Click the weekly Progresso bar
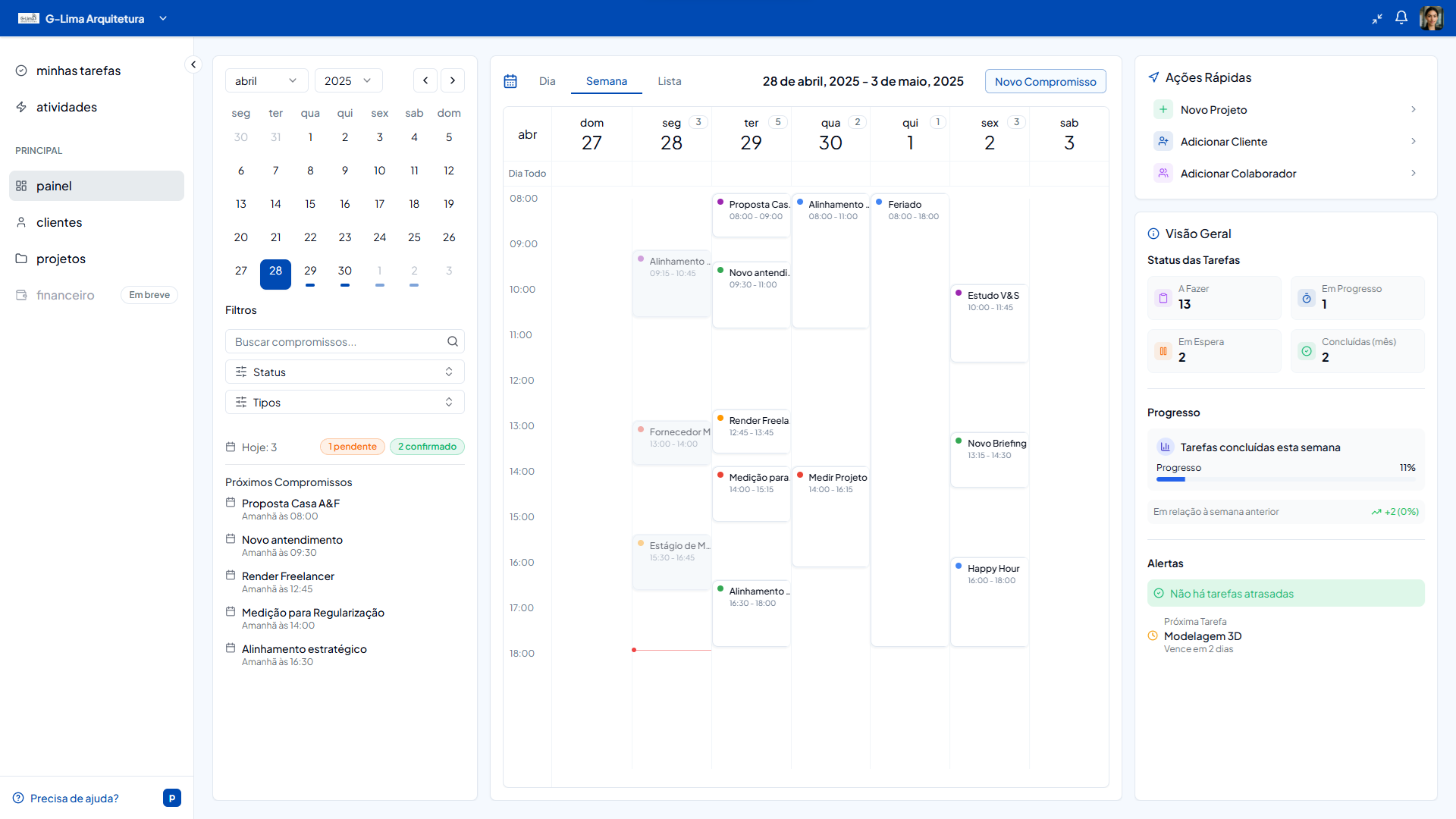 pyautogui.click(x=1285, y=479)
